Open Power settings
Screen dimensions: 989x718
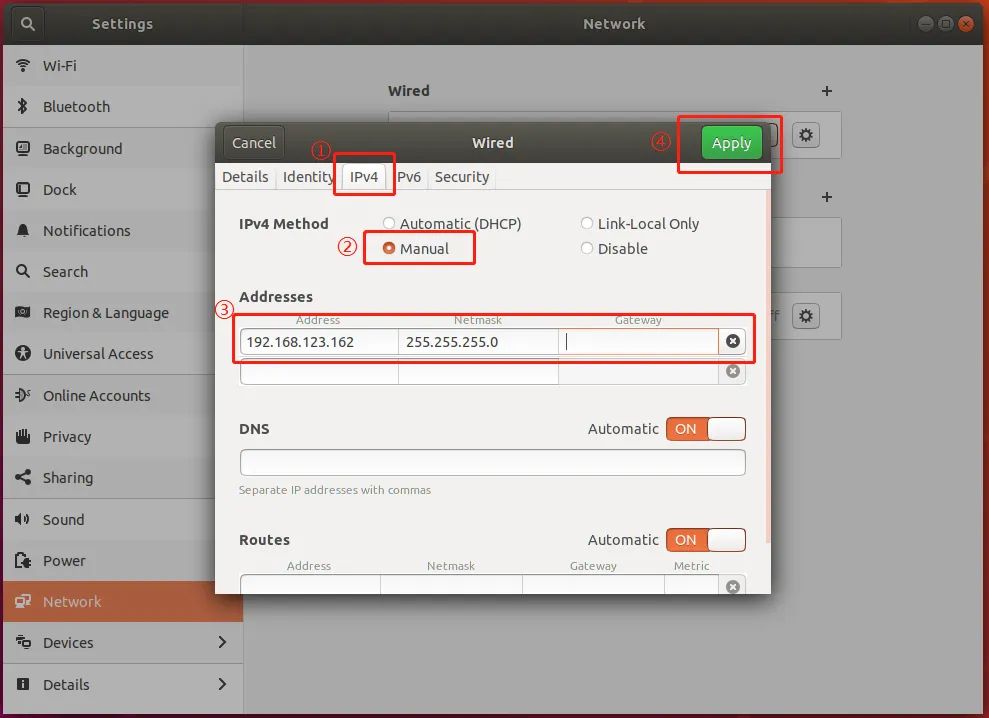pos(123,561)
